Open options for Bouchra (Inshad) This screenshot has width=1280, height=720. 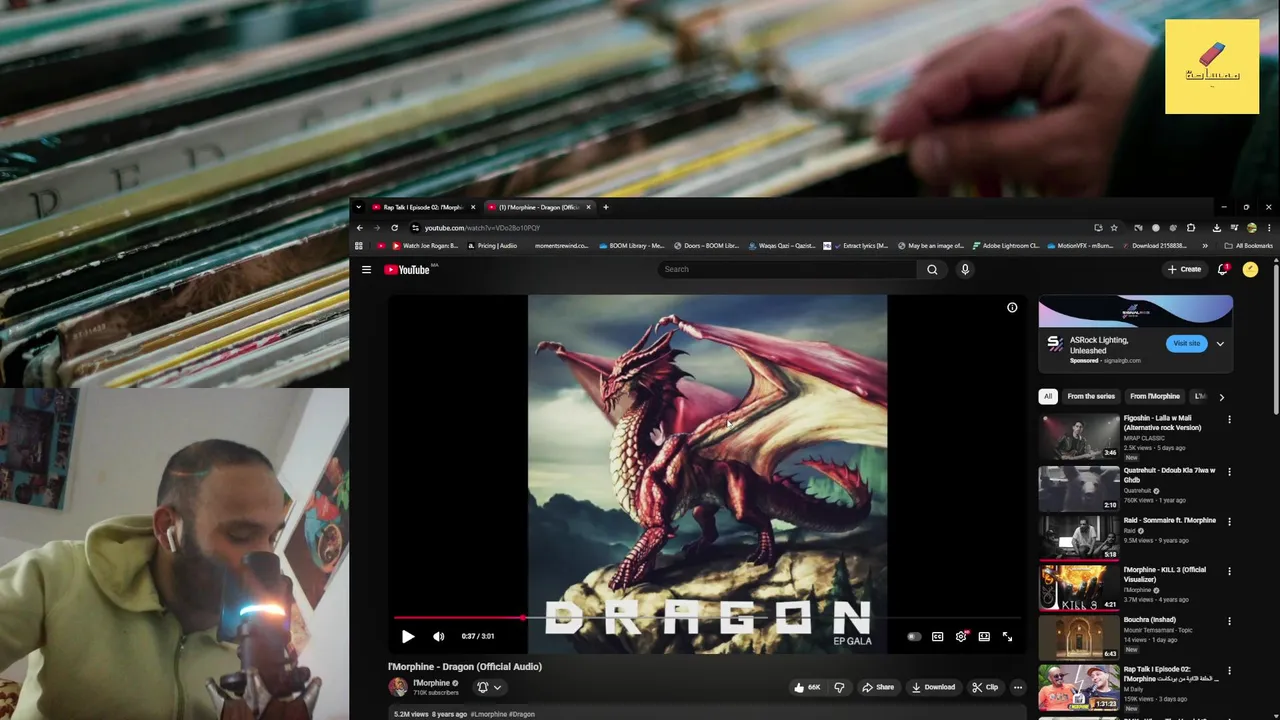[x=1229, y=622]
